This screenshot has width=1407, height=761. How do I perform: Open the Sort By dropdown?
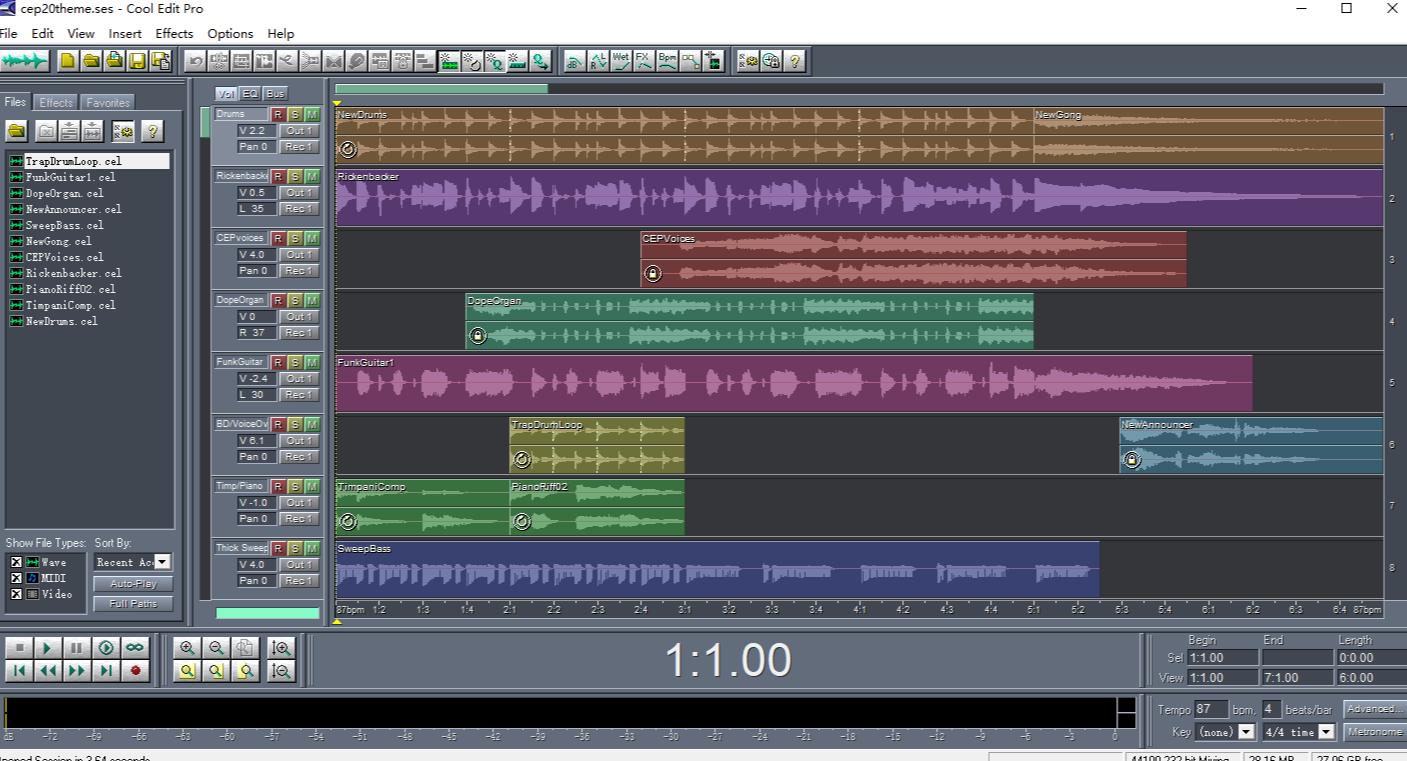(162, 562)
